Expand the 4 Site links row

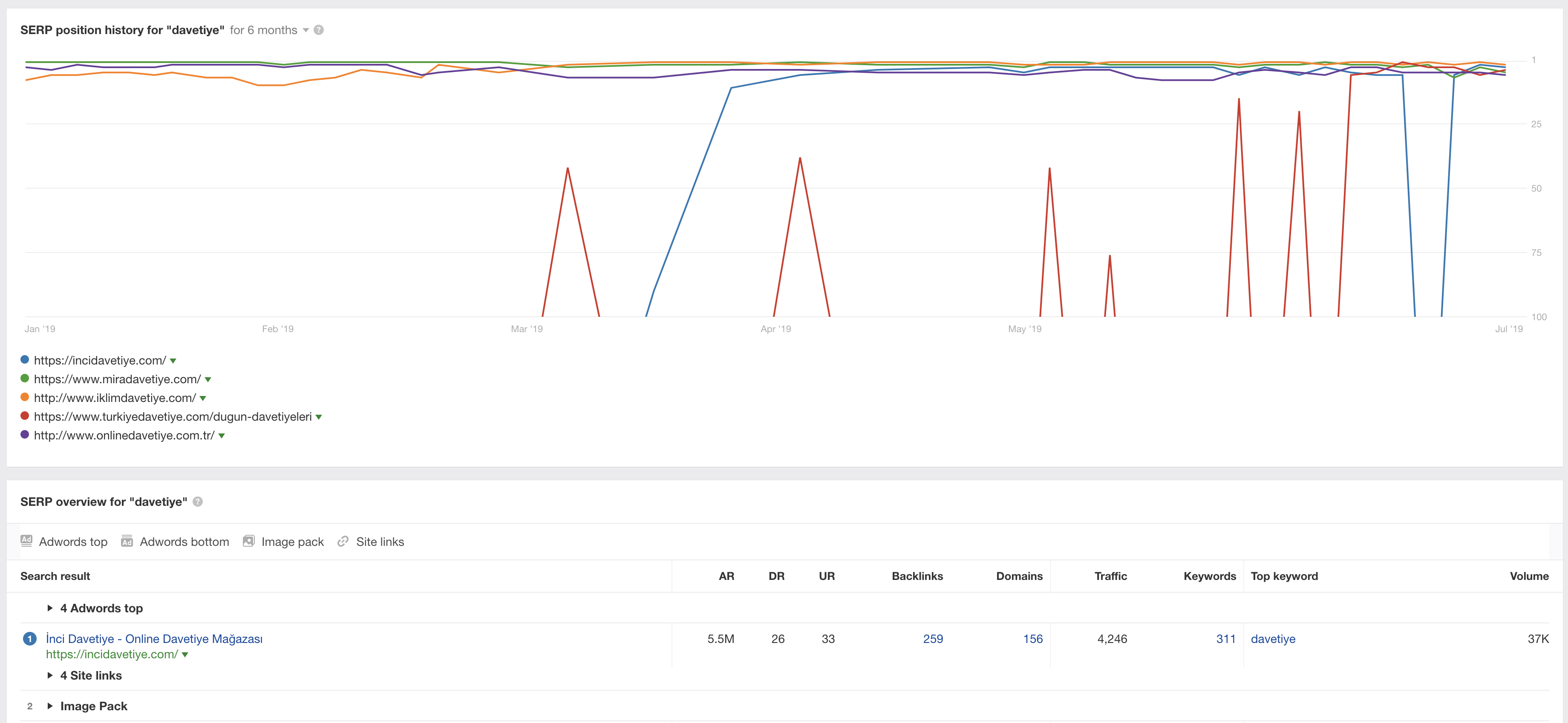tap(85, 676)
